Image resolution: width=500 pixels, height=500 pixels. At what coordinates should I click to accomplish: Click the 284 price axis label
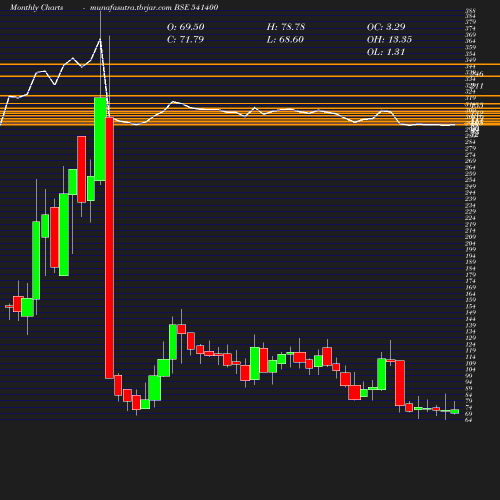tap(470, 142)
